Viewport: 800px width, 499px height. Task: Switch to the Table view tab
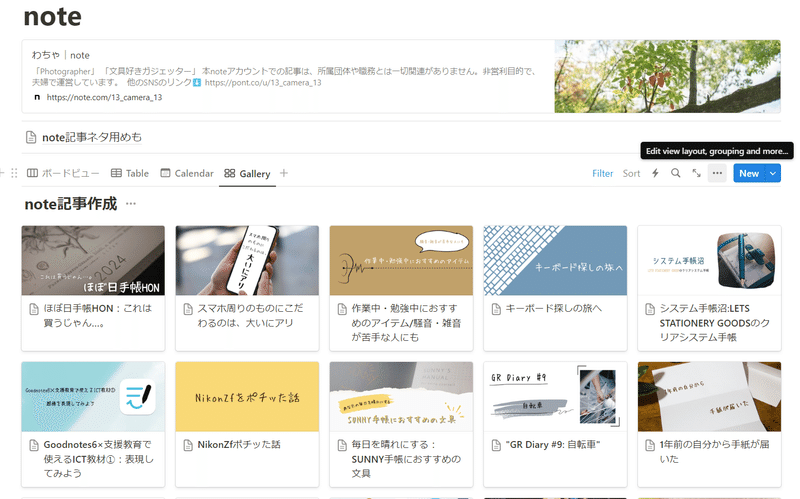[130, 173]
